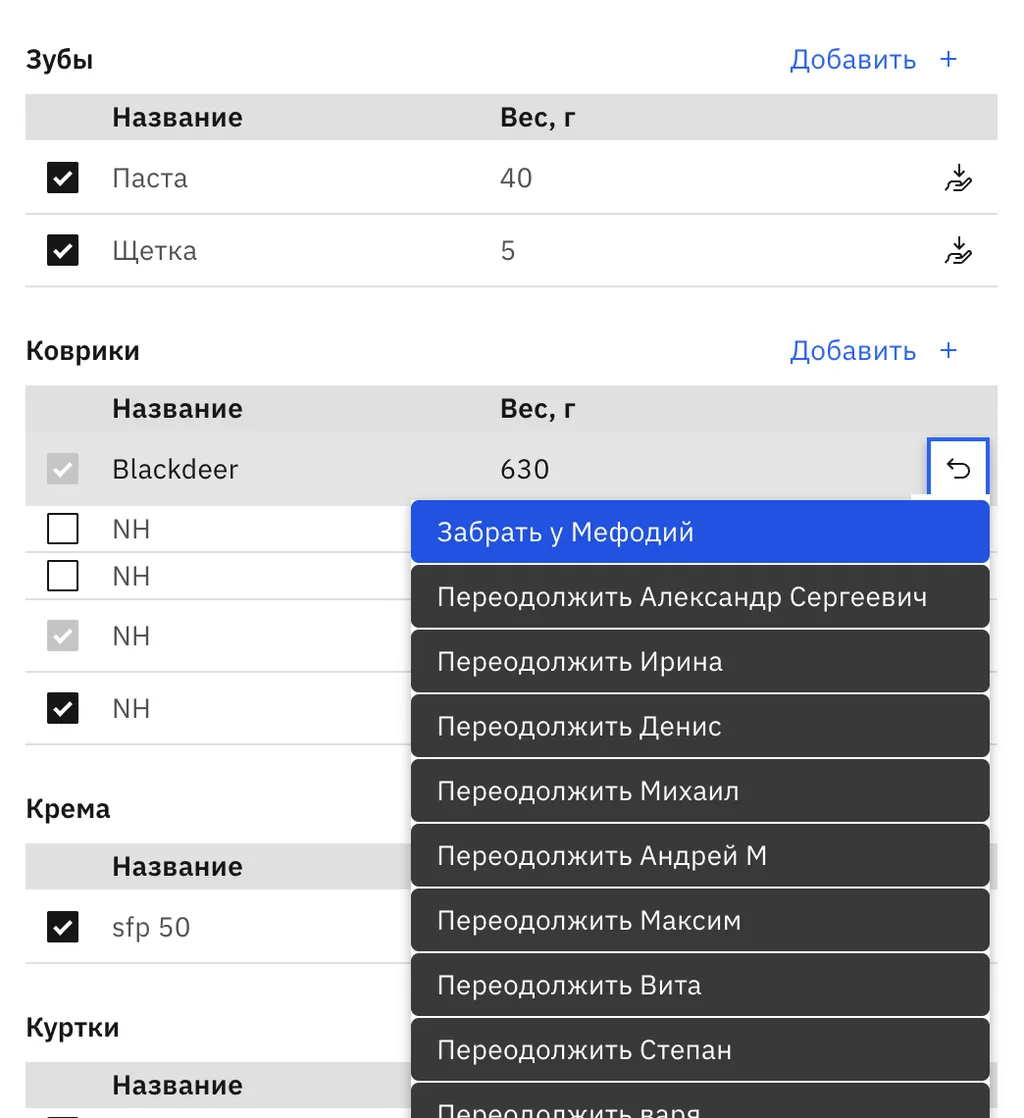This screenshot has width=1024, height=1118.
Task: Select Переодолжить Андрей М entry
Action: (x=699, y=856)
